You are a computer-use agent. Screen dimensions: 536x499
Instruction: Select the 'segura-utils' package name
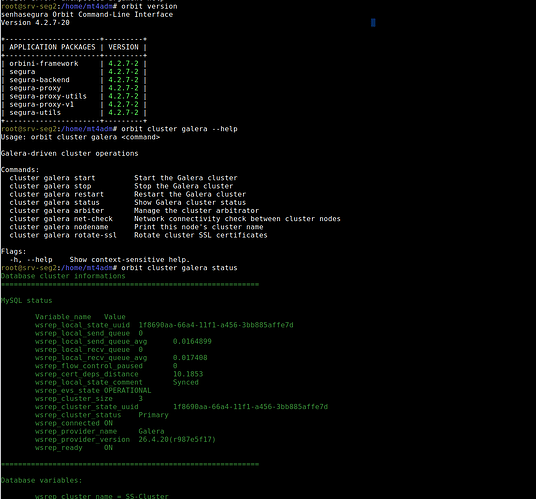click(35, 112)
